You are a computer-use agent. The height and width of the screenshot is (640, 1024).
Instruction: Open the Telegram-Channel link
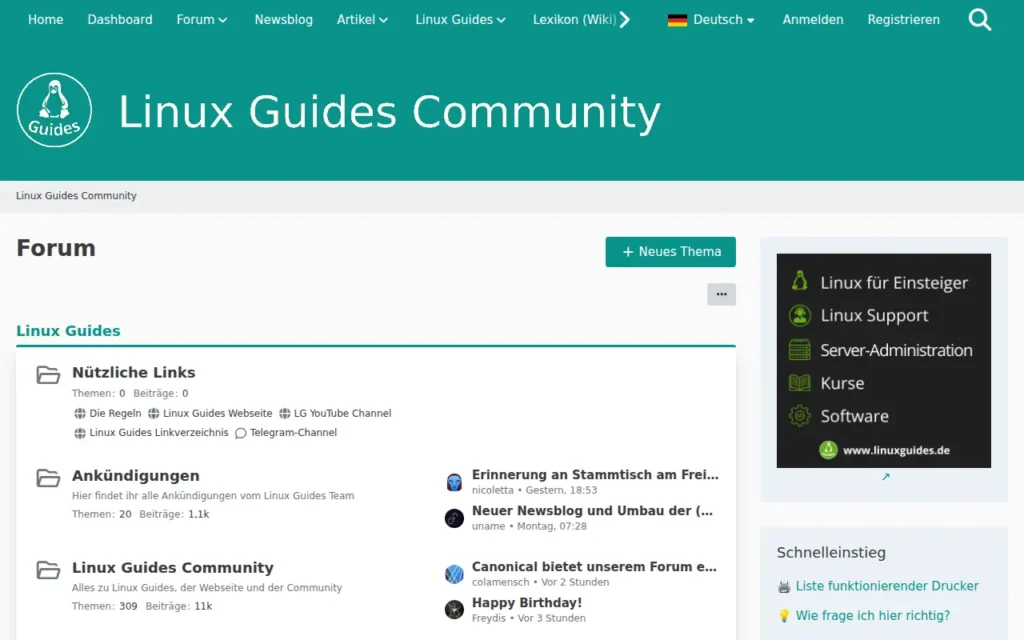tap(293, 432)
